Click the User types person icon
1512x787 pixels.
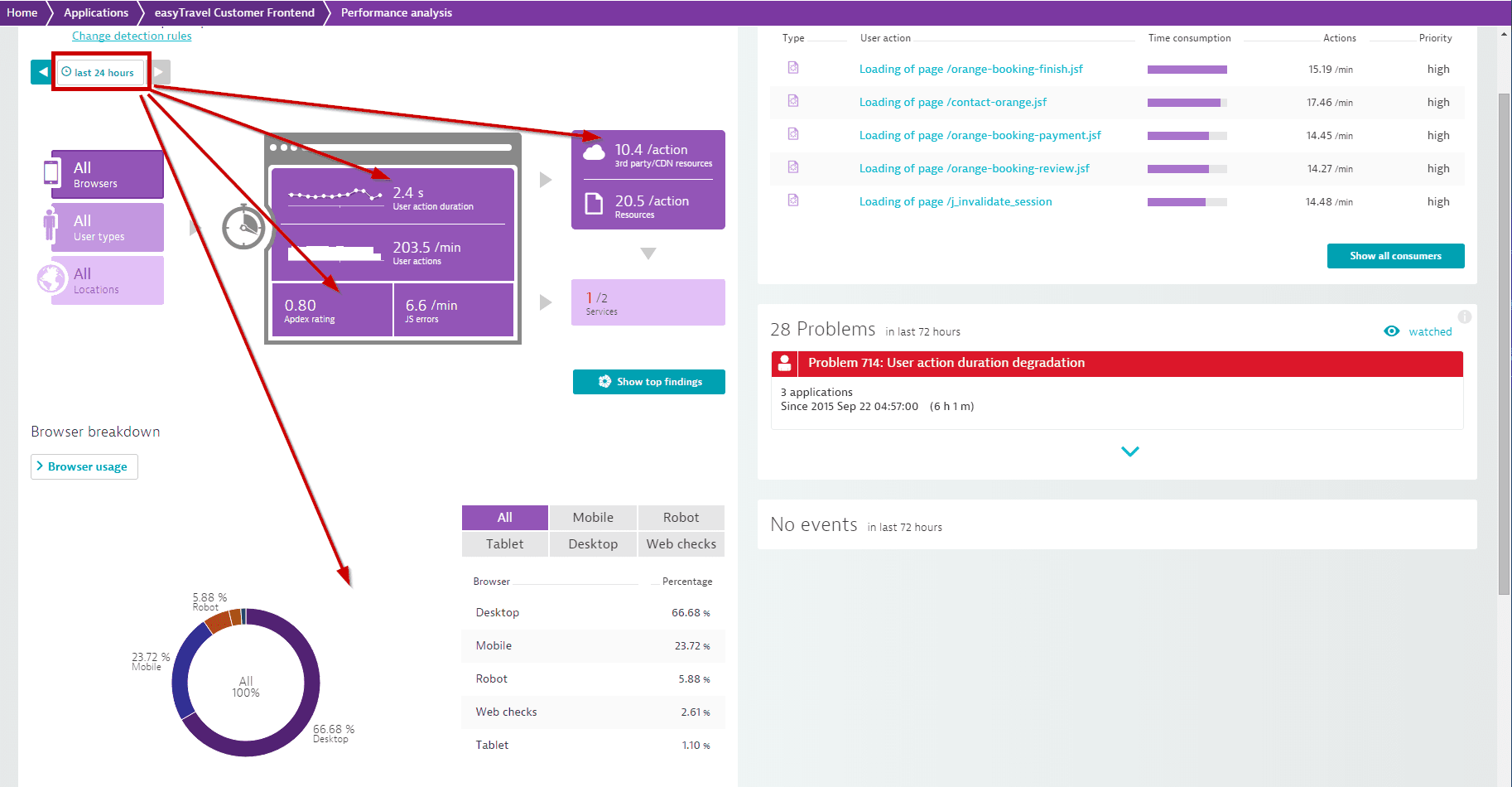[51, 225]
